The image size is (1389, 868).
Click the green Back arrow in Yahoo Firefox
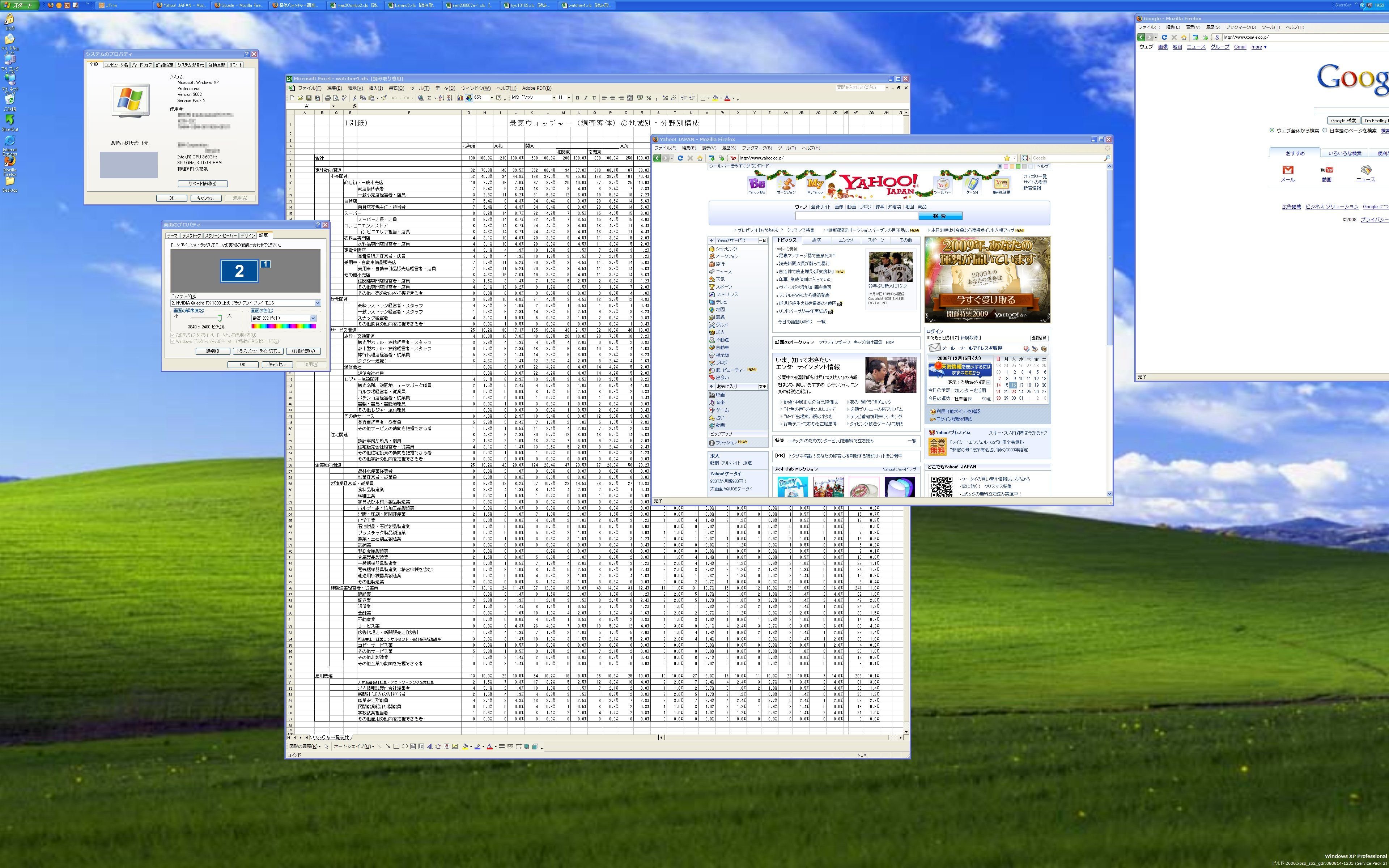(657, 158)
